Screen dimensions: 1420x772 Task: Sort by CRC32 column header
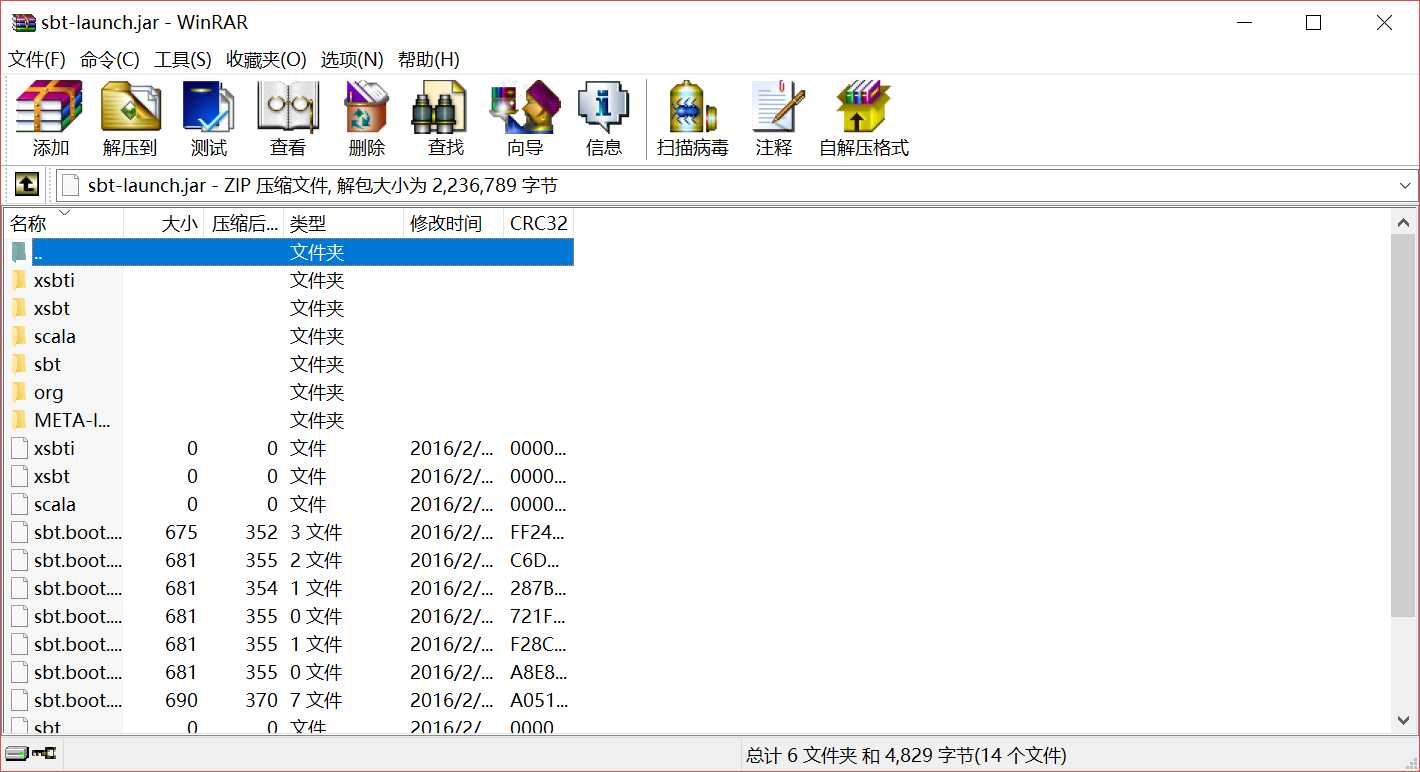pos(539,223)
